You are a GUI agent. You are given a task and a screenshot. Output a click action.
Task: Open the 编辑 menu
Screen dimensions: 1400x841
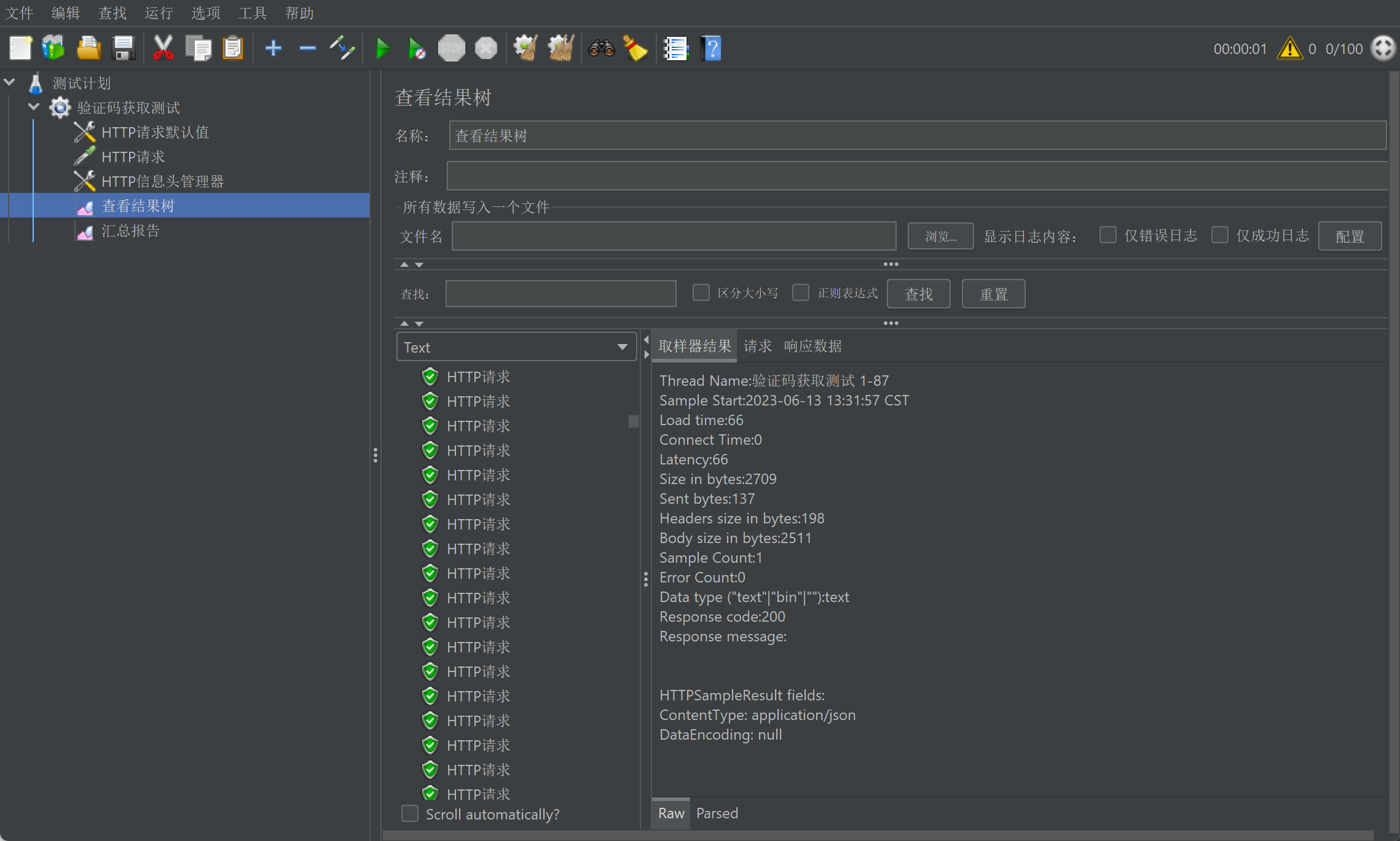[66, 13]
